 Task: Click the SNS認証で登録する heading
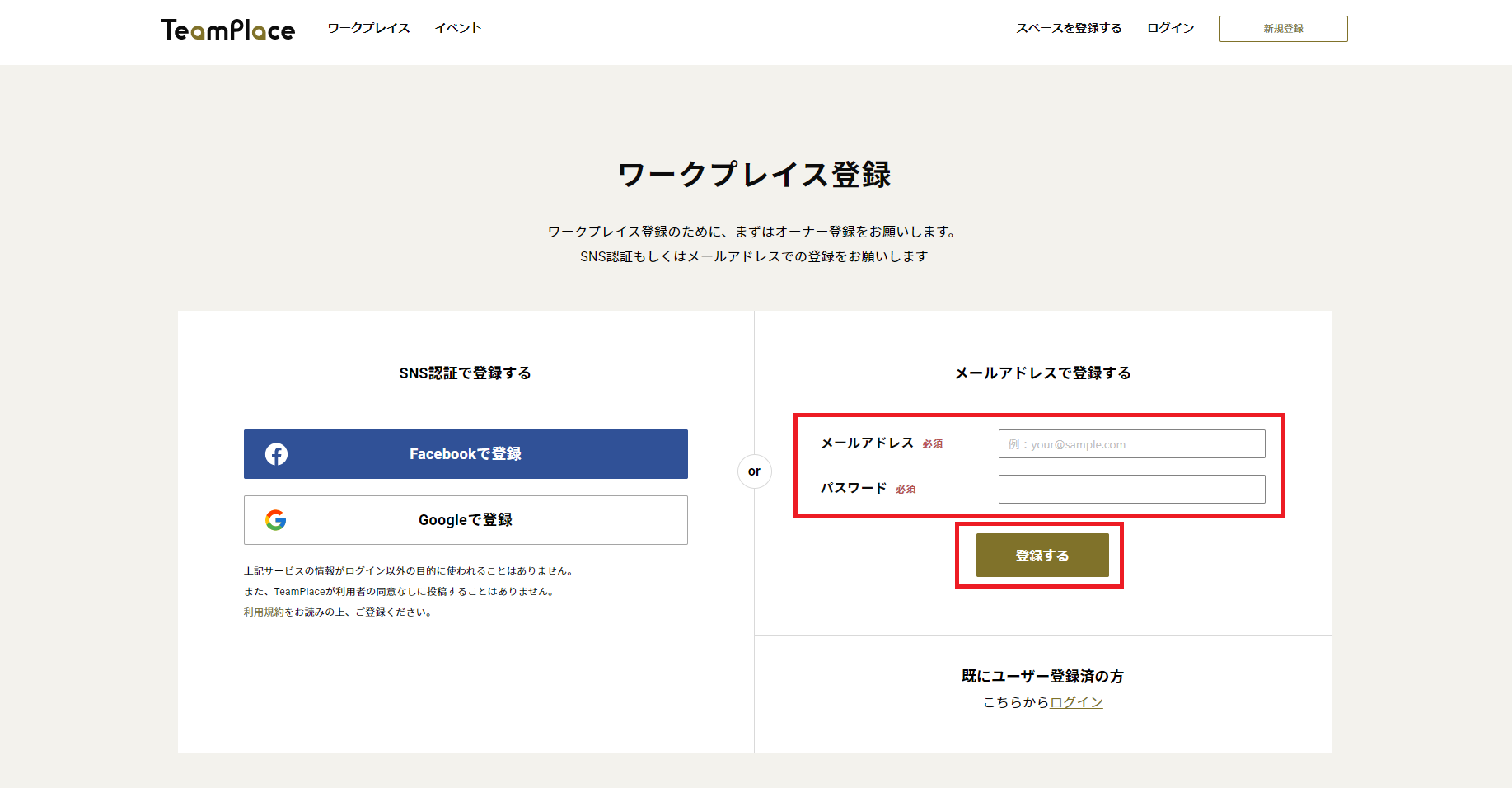(466, 373)
